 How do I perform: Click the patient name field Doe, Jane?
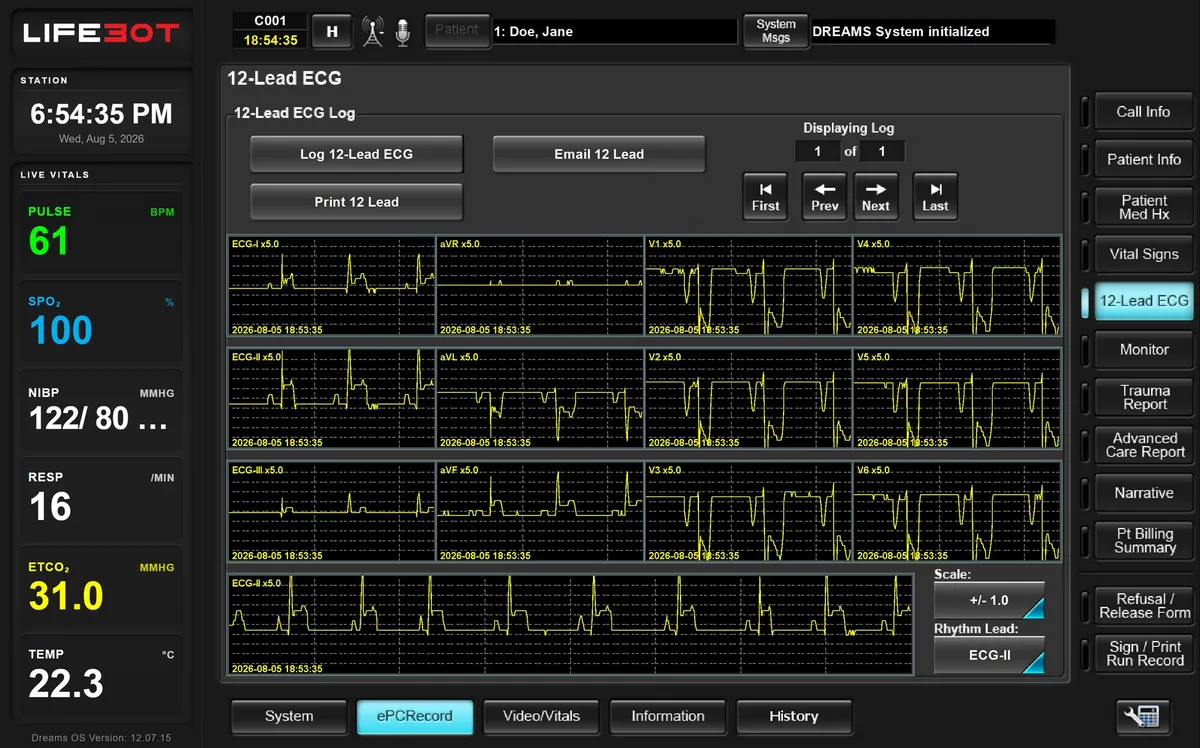click(x=614, y=32)
